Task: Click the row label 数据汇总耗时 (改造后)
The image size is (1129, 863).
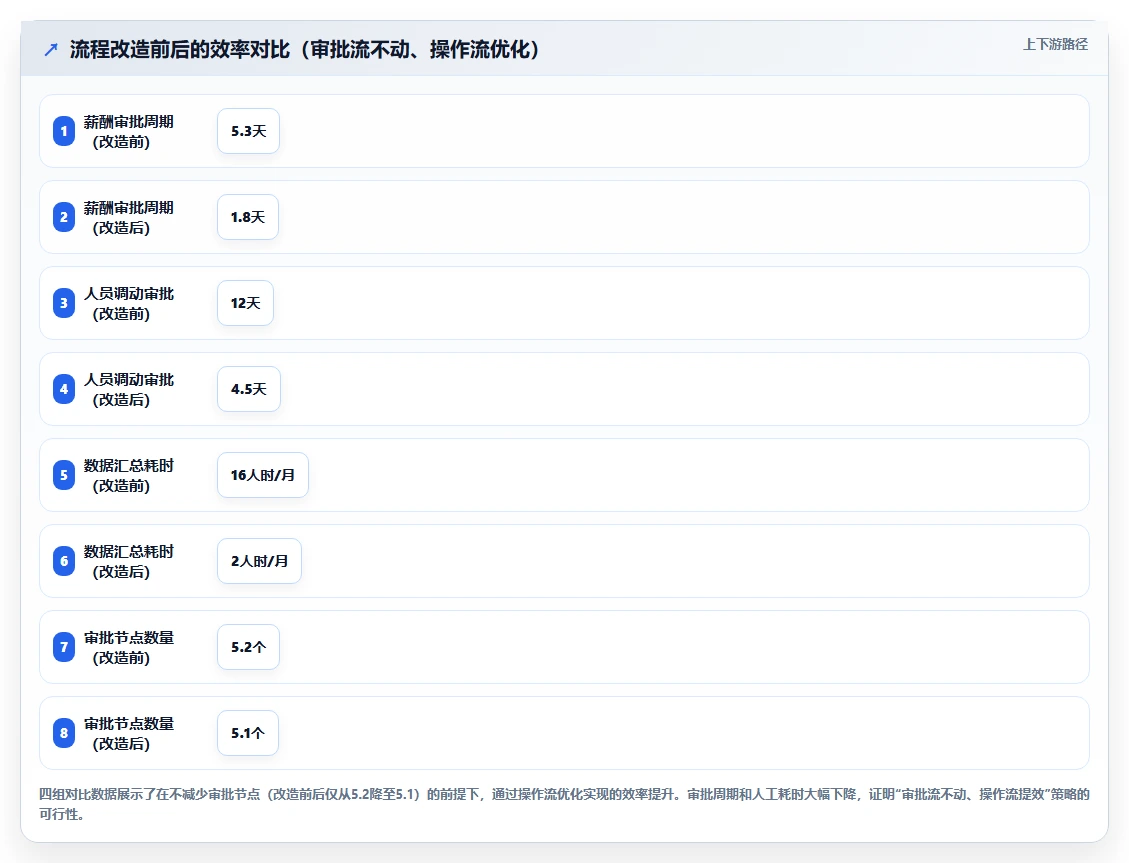Action: pyautogui.click(x=129, y=561)
